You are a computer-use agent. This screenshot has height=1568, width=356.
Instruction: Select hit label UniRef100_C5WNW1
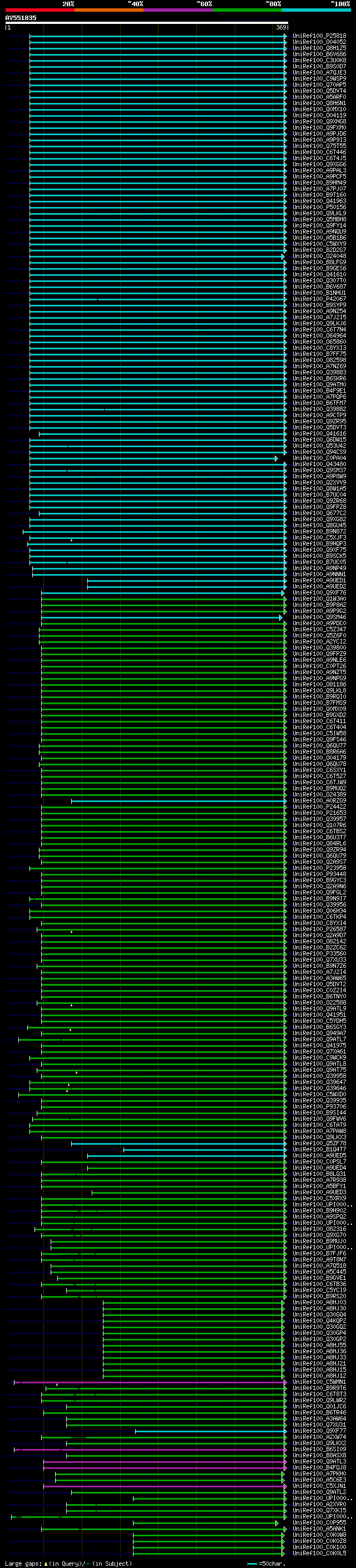pos(319,1382)
